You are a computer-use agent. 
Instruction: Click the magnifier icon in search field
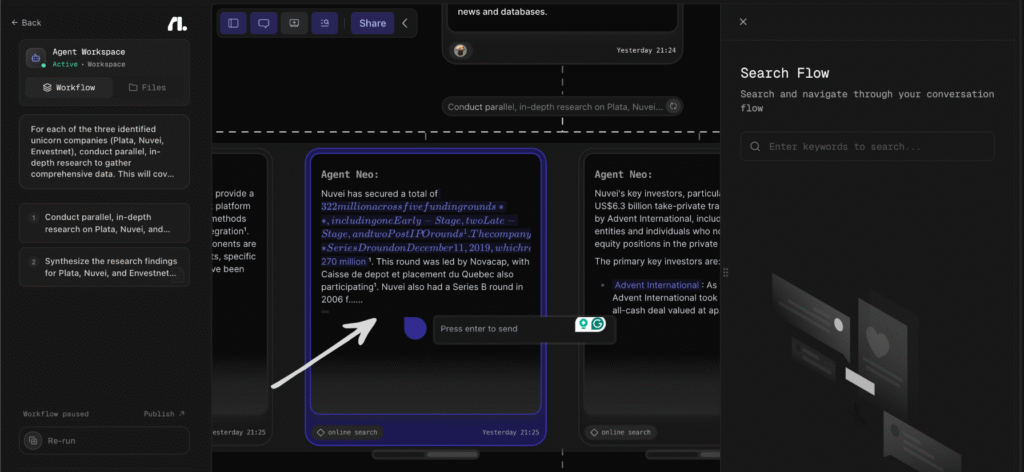point(755,147)
